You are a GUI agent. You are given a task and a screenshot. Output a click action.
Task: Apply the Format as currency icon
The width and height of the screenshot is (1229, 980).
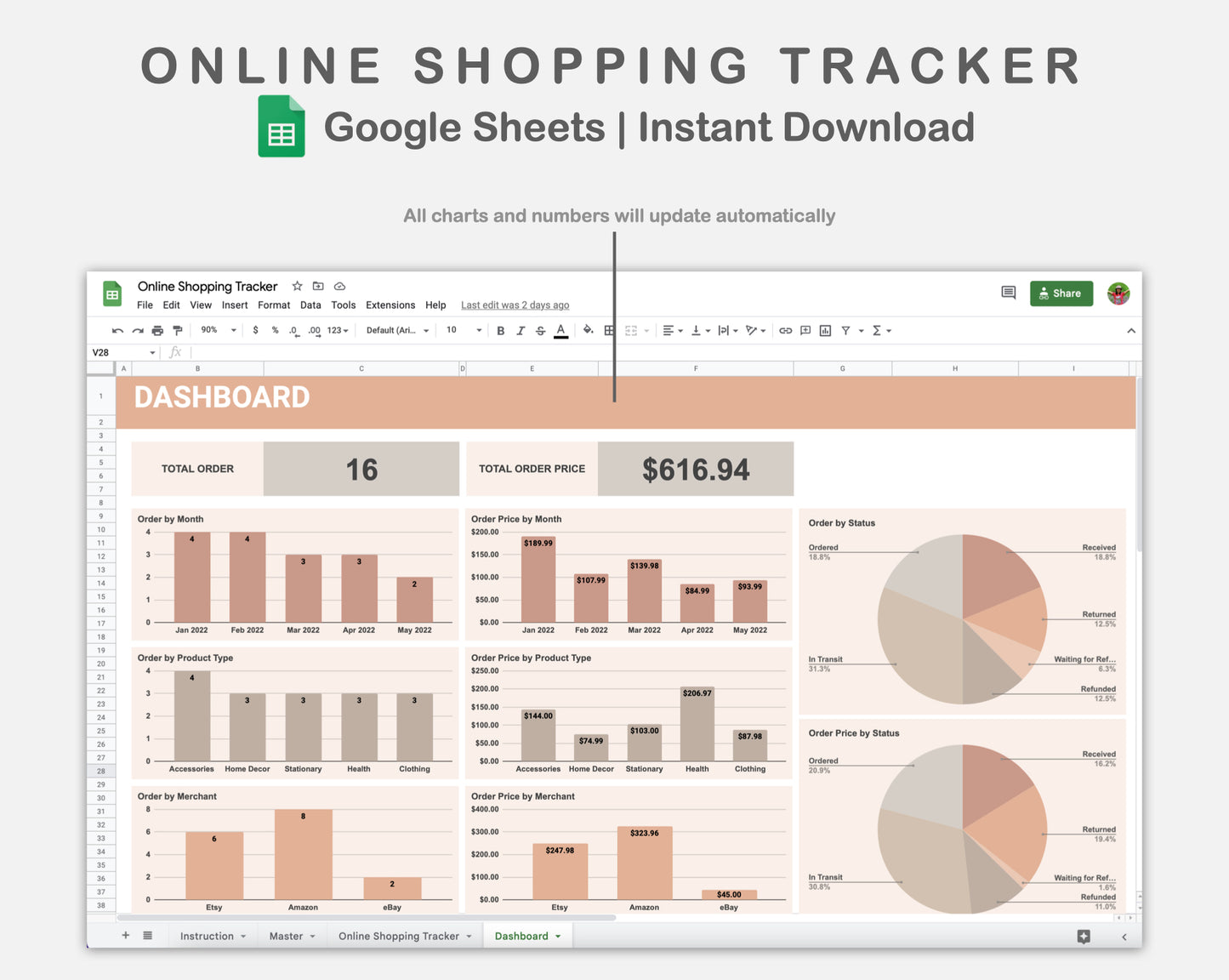point(256,330)
